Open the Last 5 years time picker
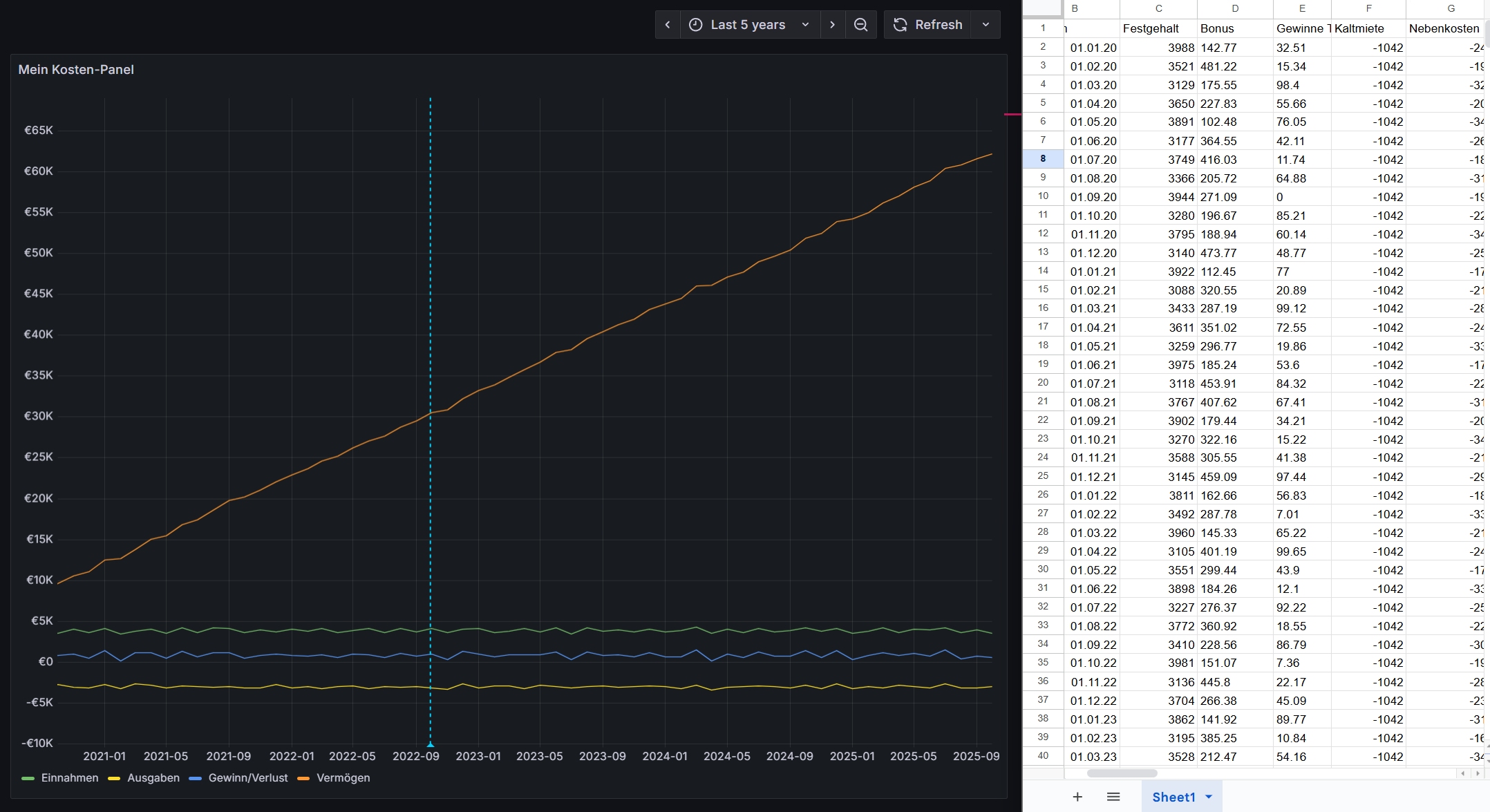This screenshot has height=812, width=1490. tap(746, 24)
